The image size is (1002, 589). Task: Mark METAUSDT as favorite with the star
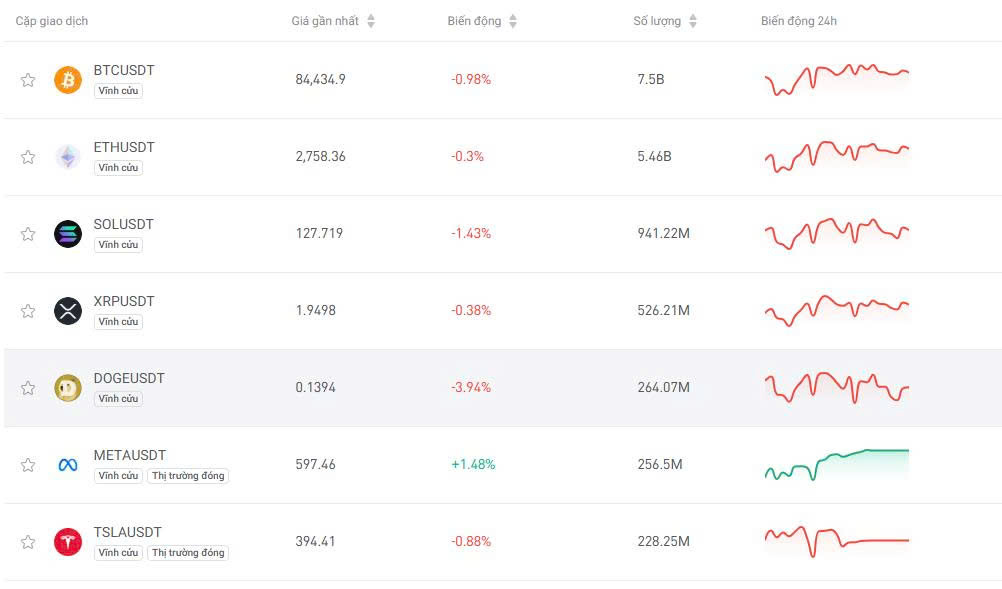click(28, 464)
